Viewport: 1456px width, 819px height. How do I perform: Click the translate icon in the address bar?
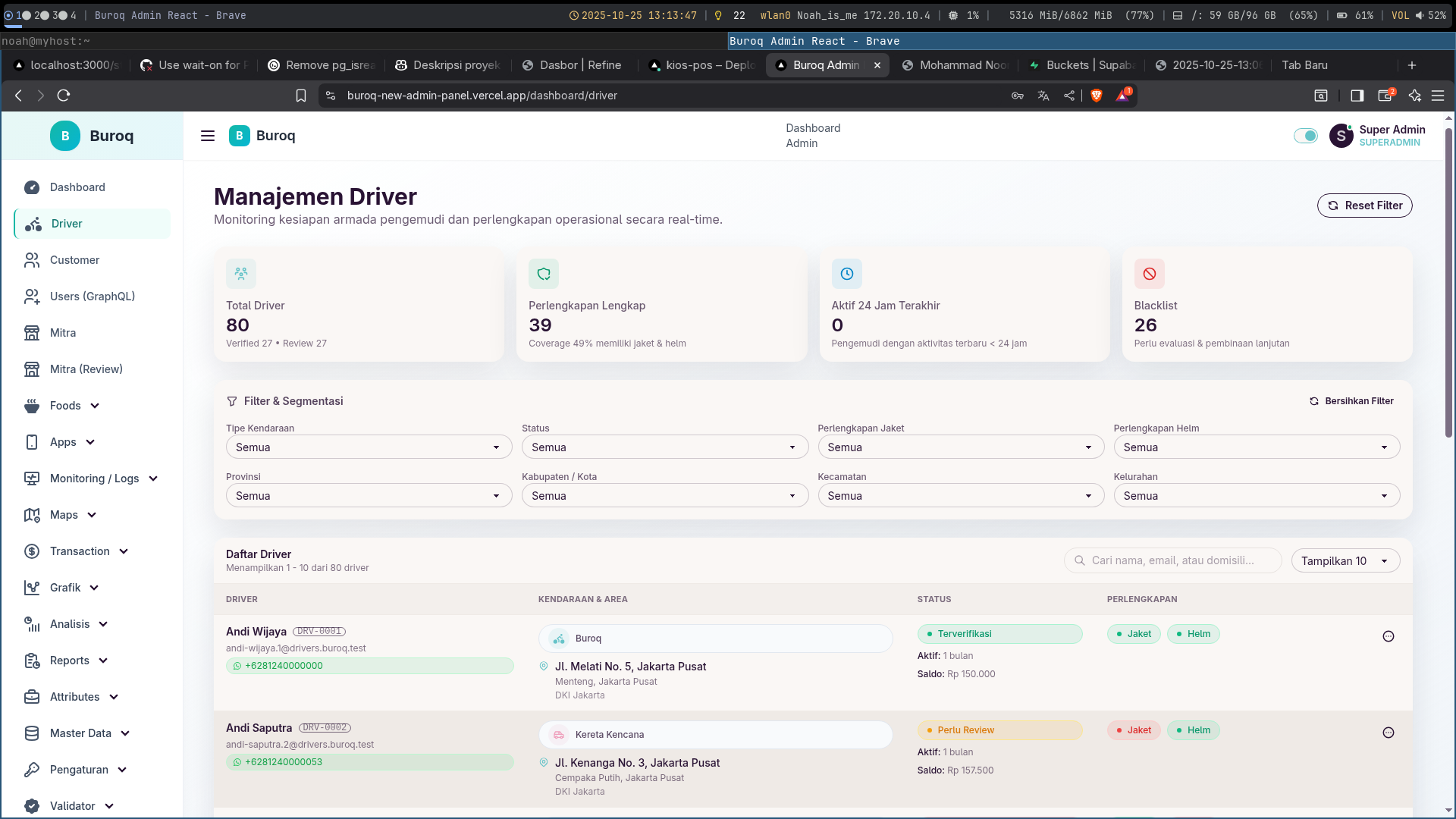pos(1043,96)
